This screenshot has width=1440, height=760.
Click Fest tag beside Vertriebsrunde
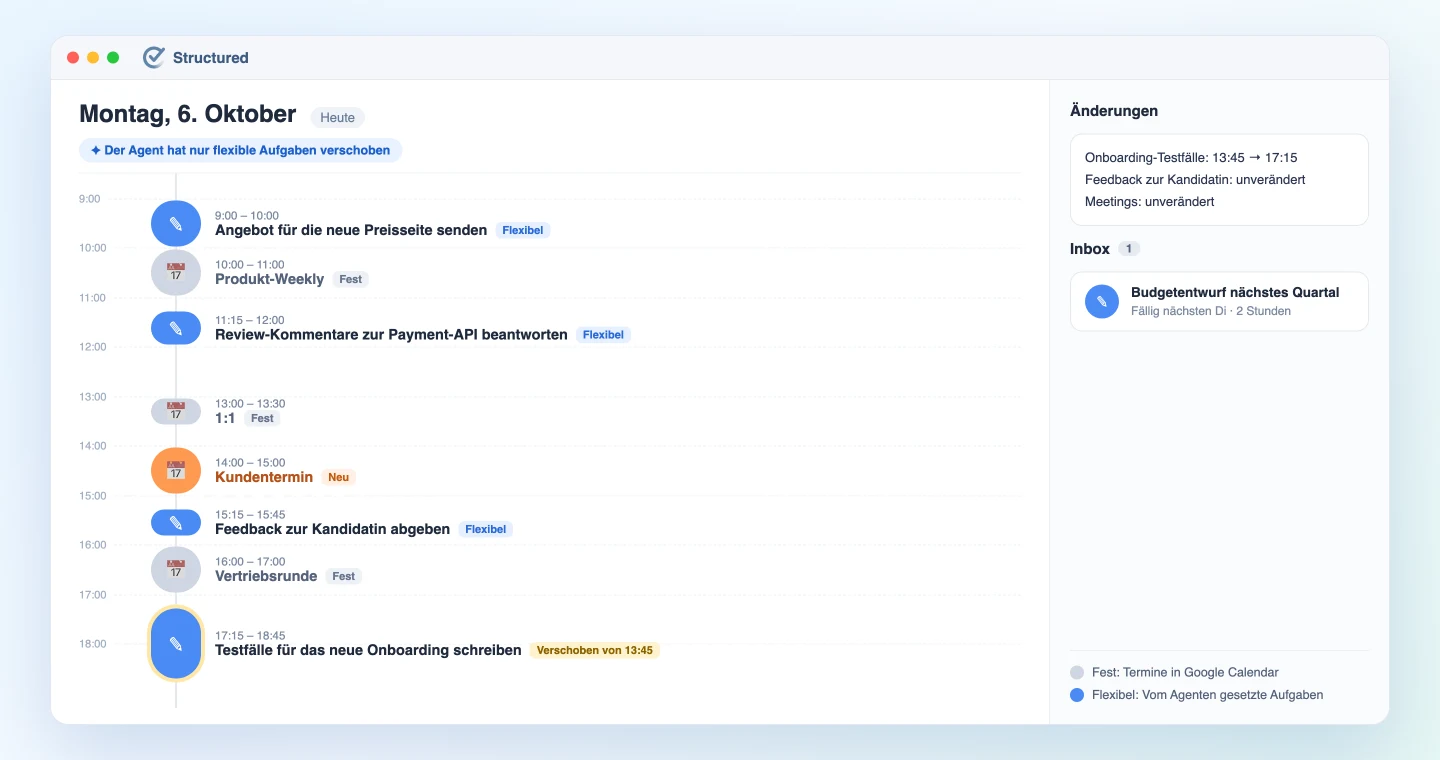pos(344,576)
